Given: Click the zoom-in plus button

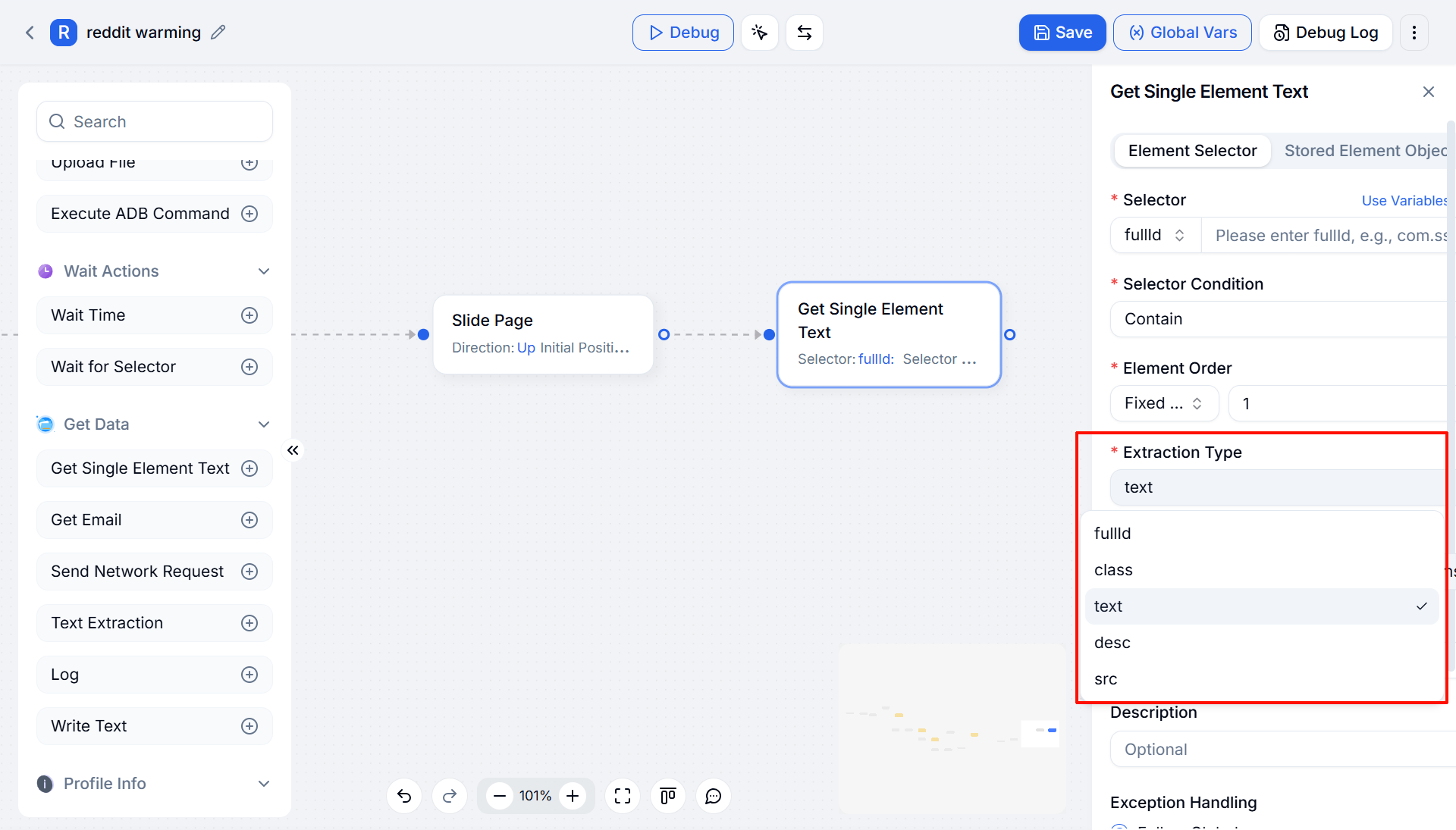Looking at the screenshot, I should (573, 796).
